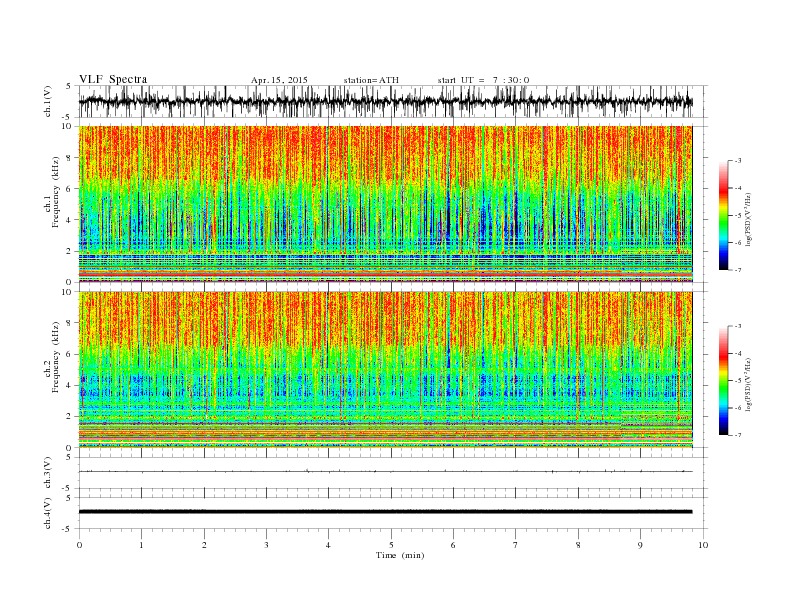Screen dimensions: 792x612
Task: Click the "Time (min)" x-axis label
Action: (400, 555)
